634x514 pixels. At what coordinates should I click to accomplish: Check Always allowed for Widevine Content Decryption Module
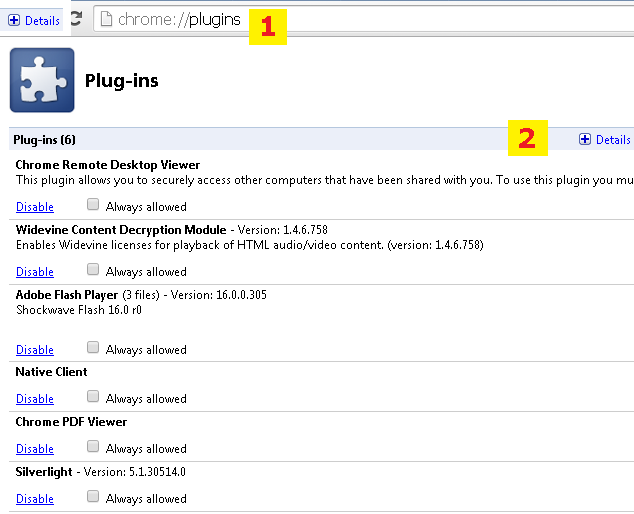click(x=93, y=269)
